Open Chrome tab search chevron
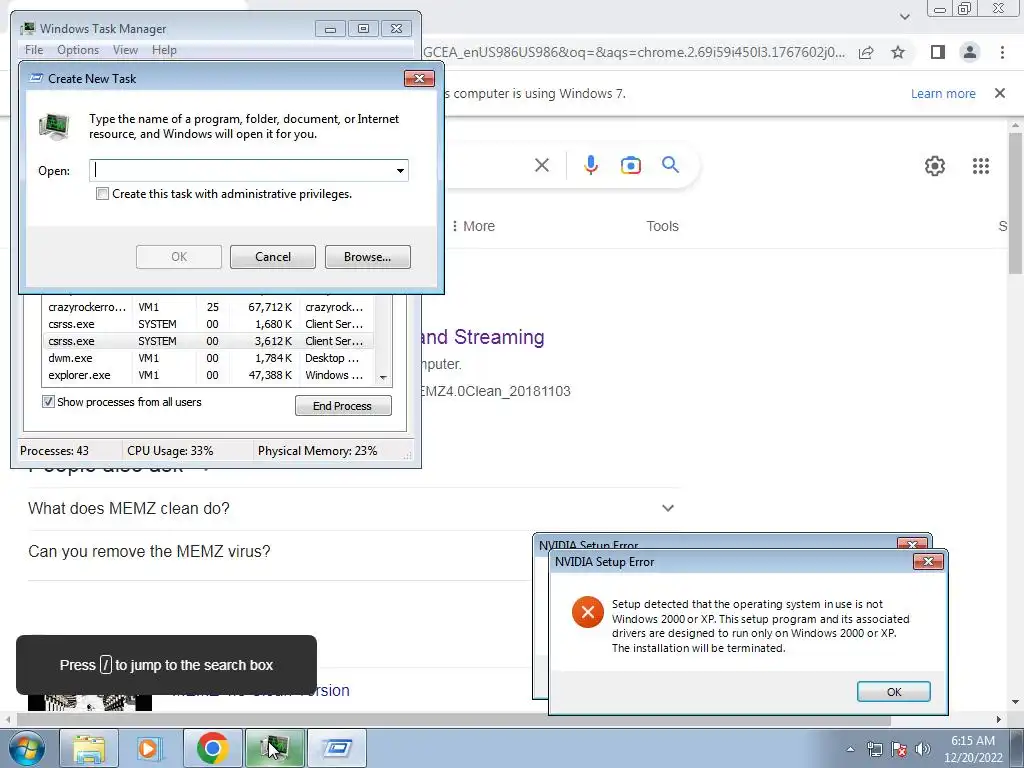Image resolution: width=1024 pixels, height=768 pixels. click(904, 16)
